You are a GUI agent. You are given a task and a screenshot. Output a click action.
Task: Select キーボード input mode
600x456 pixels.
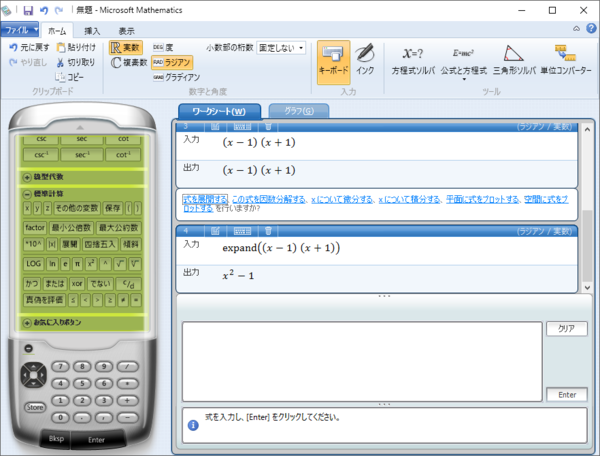pos(333,62)
